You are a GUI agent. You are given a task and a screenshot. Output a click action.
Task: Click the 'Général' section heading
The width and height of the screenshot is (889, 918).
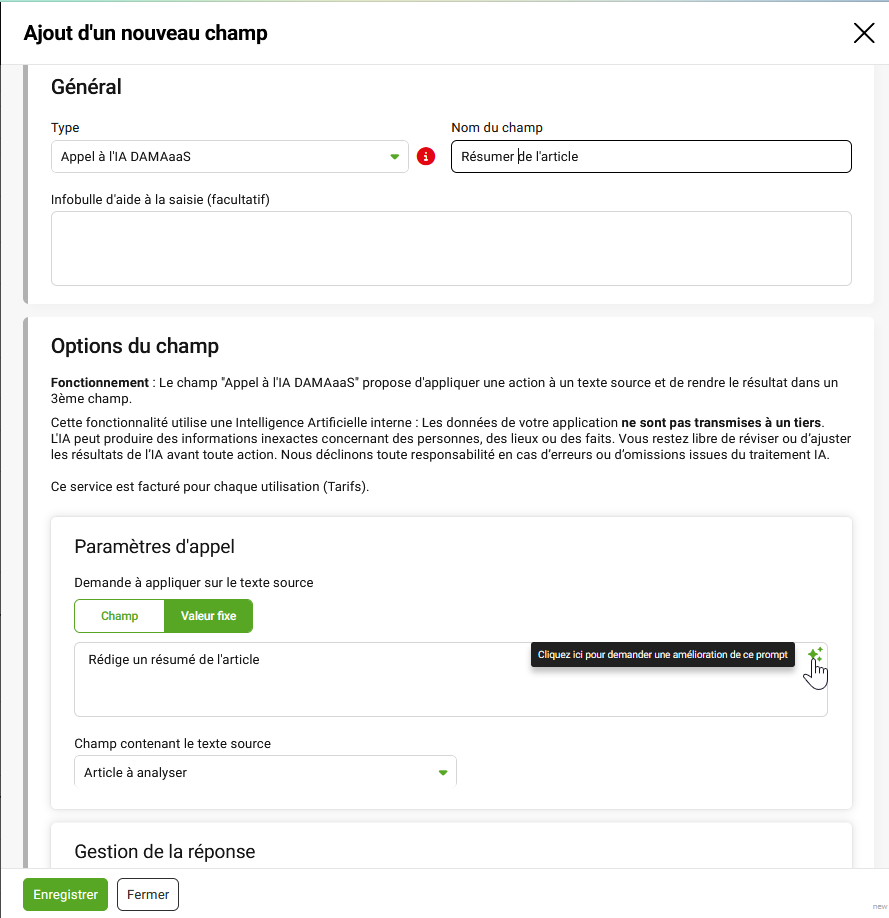[86, 87]
